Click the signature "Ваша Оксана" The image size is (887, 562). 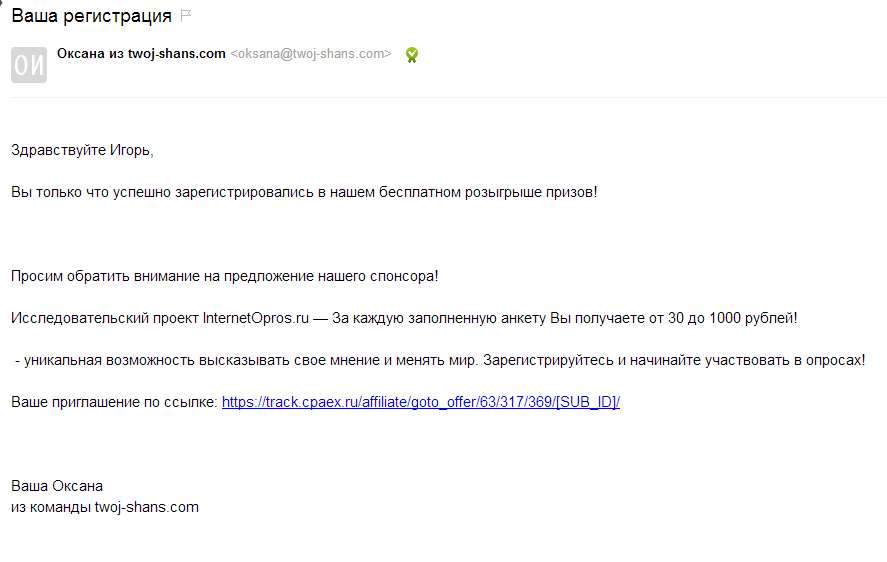(x=57, y=486)
